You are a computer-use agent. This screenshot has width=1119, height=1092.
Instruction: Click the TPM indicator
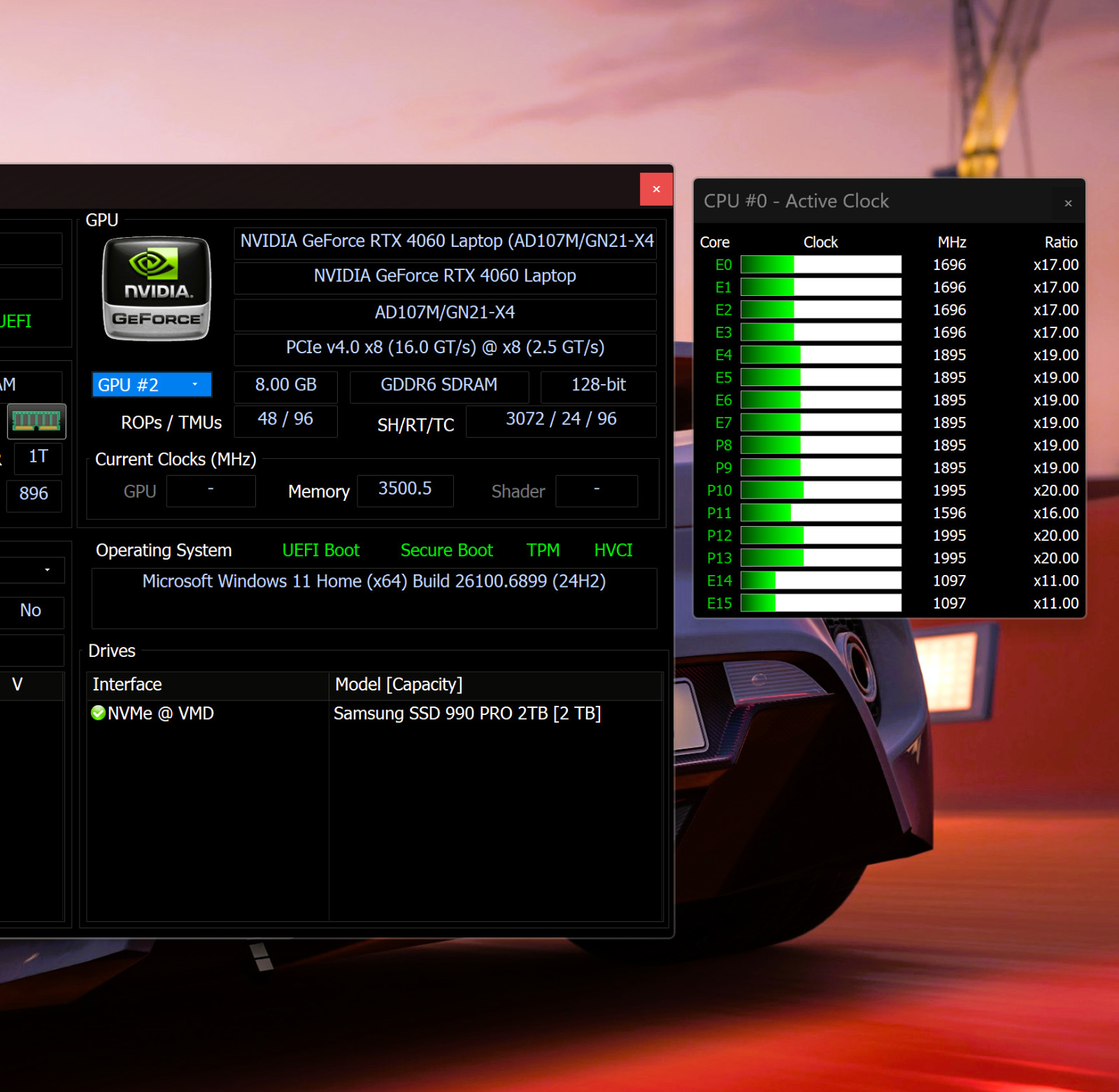pyautogui.click(x=543, y=551)
